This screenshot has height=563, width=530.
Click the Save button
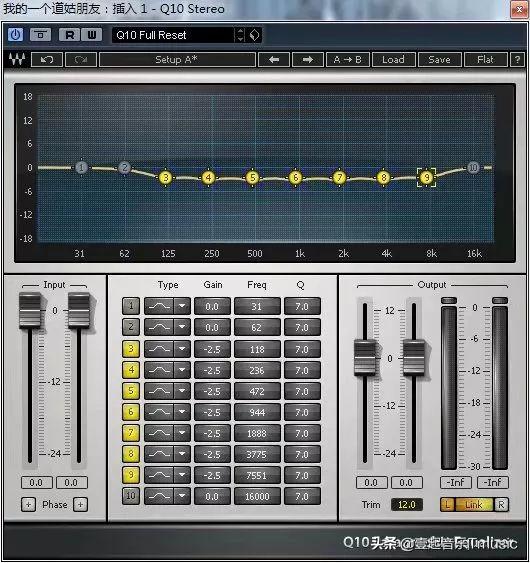point(440,60)
